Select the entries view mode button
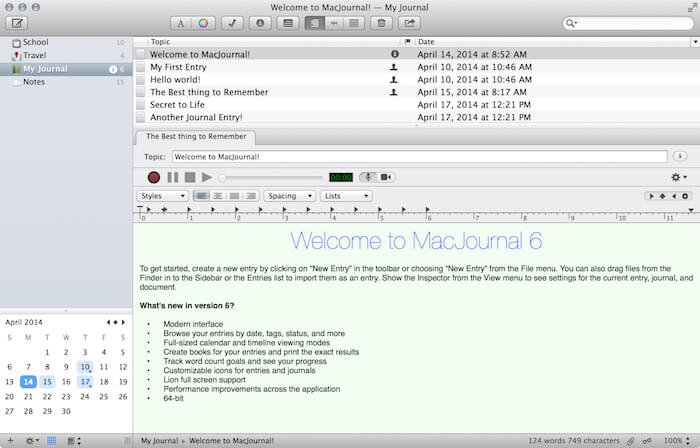The height and width of the screenshot is (448, 700). (314, 23)
